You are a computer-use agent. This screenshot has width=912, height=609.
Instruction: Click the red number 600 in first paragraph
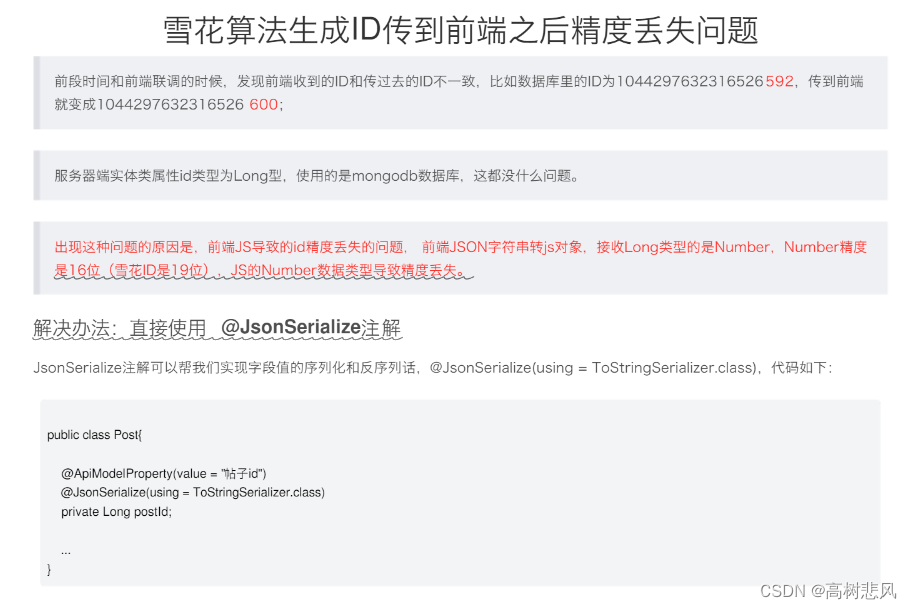(263, 105)
